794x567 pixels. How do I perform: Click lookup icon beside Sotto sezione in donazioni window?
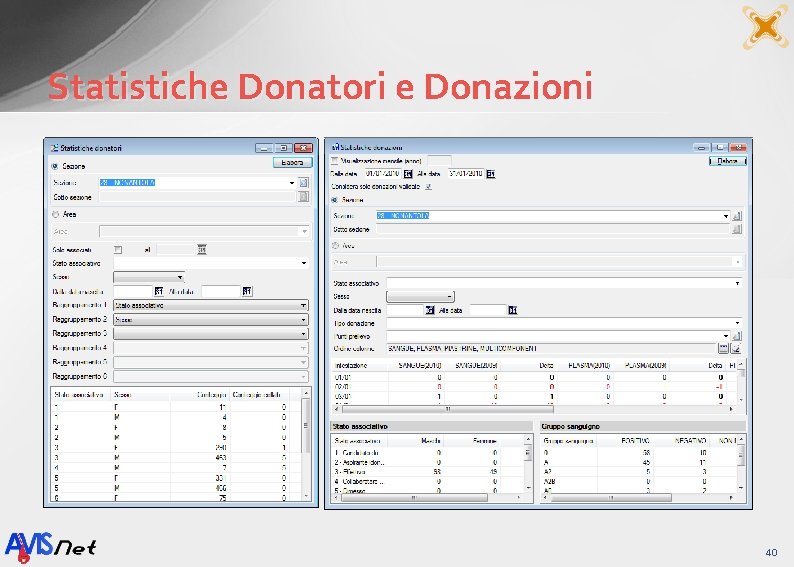737,229
